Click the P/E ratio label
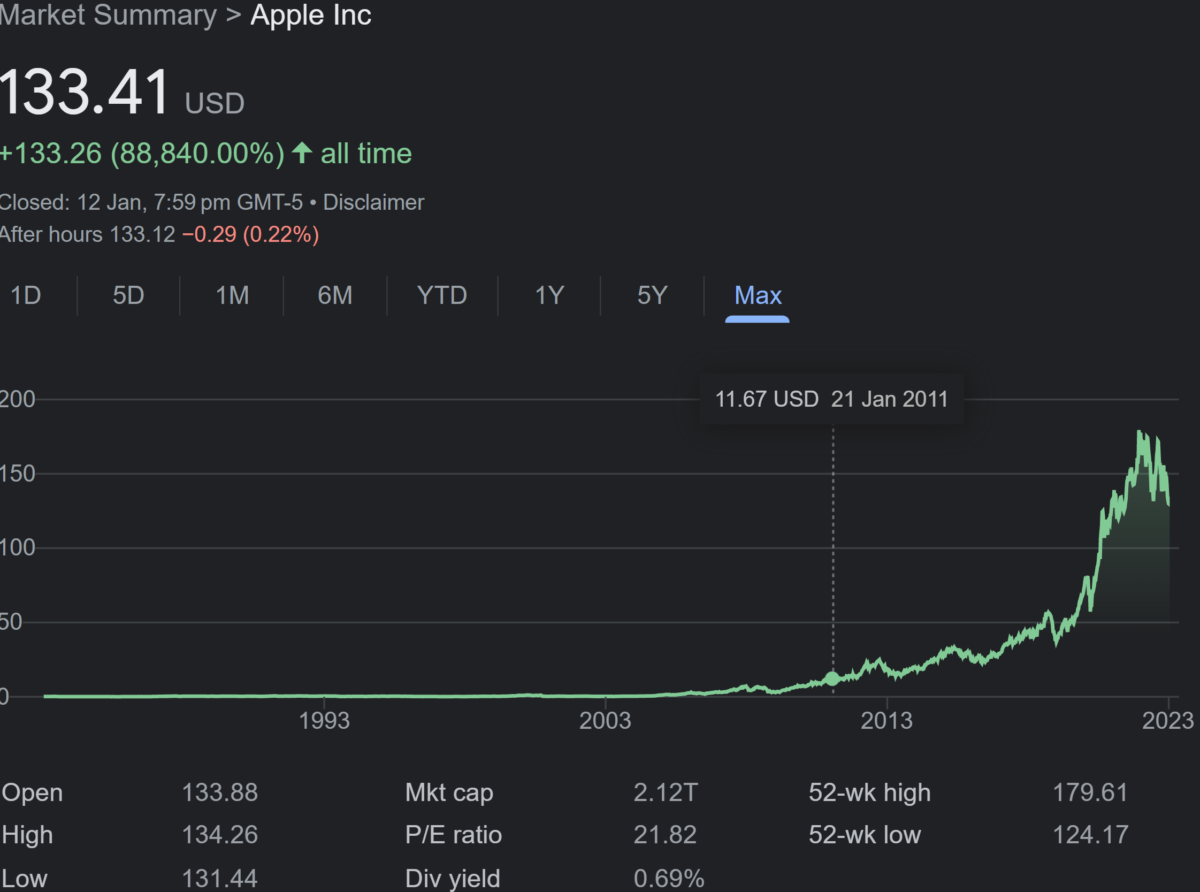Image resolution: width=1200 pixels, height=892 pixels. pyautogui.click(x=454, y=835)
